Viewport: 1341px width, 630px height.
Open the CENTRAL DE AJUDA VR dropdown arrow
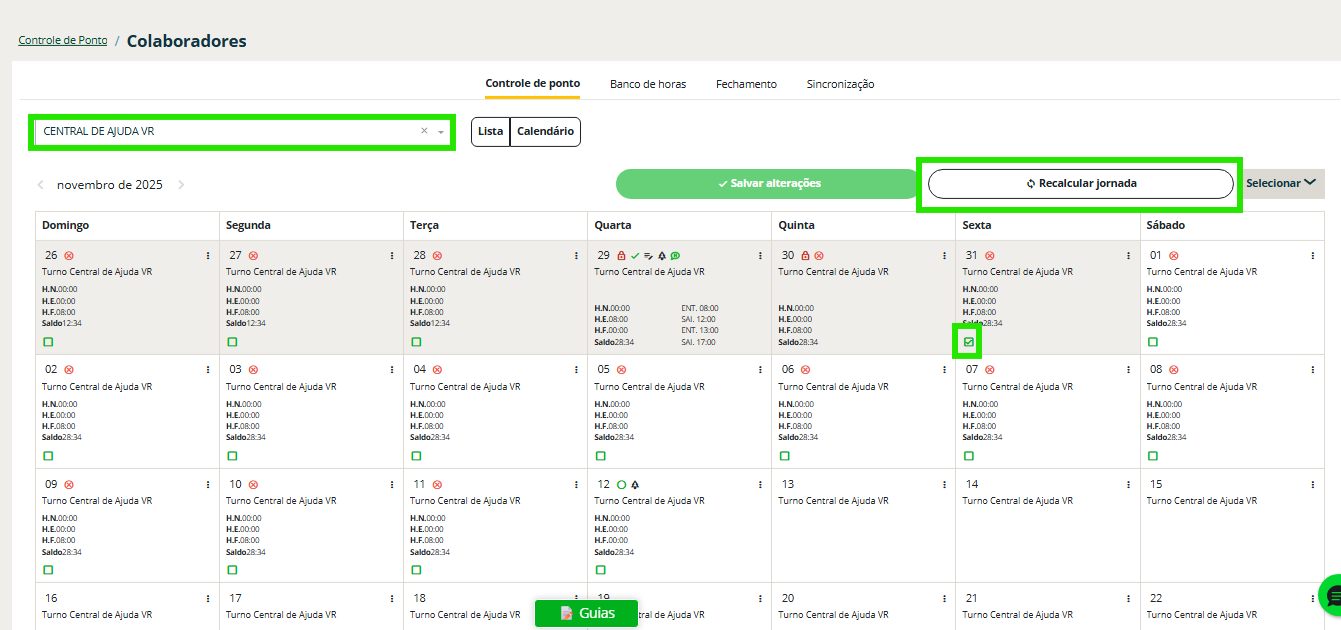point(441,132)
